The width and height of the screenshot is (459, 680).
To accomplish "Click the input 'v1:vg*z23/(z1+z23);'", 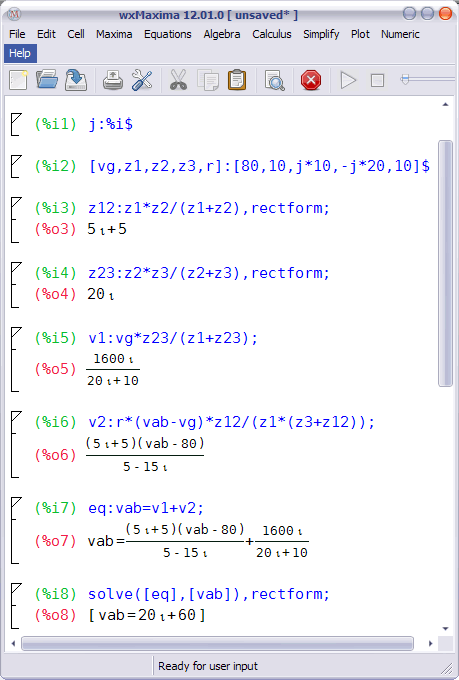I will click(173, 338).
